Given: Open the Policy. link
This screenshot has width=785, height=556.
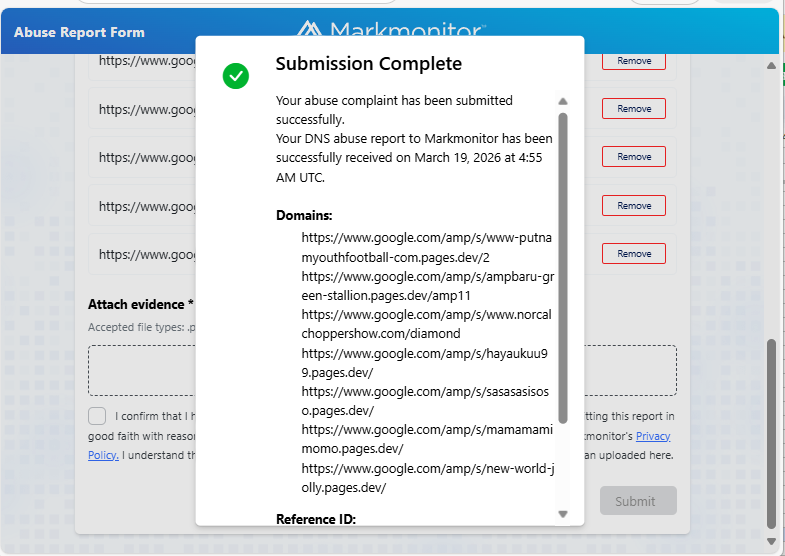Looking at the screenshot, I should click(103, 455).
